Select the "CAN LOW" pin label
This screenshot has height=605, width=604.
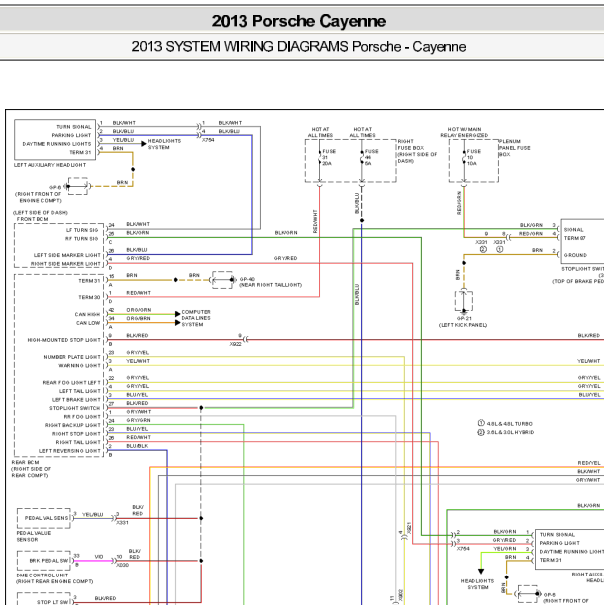tap(88, 323)
